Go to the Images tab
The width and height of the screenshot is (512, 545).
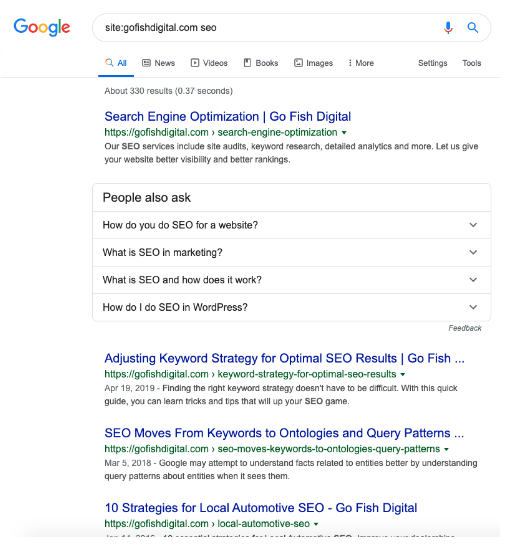coord(314,63)
